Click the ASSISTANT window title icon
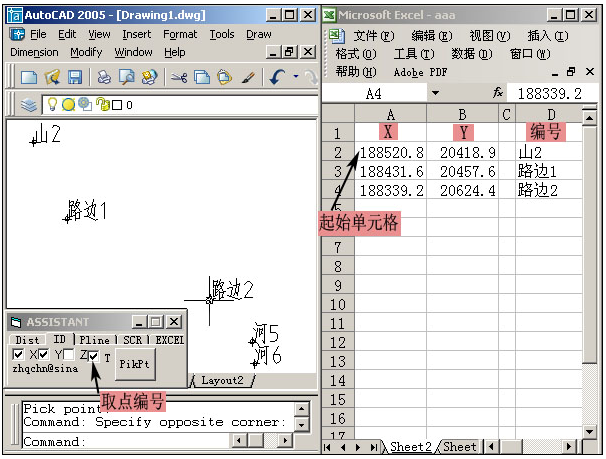 coord(16,322)
